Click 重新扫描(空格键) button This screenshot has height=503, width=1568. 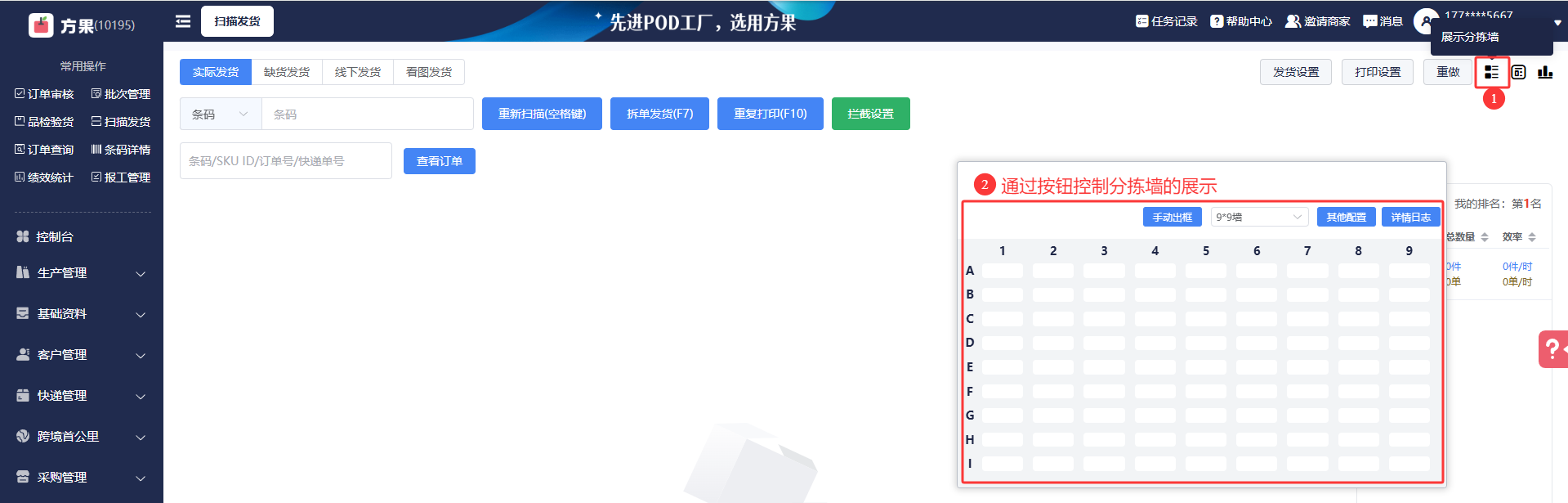(x=542, y=114)
